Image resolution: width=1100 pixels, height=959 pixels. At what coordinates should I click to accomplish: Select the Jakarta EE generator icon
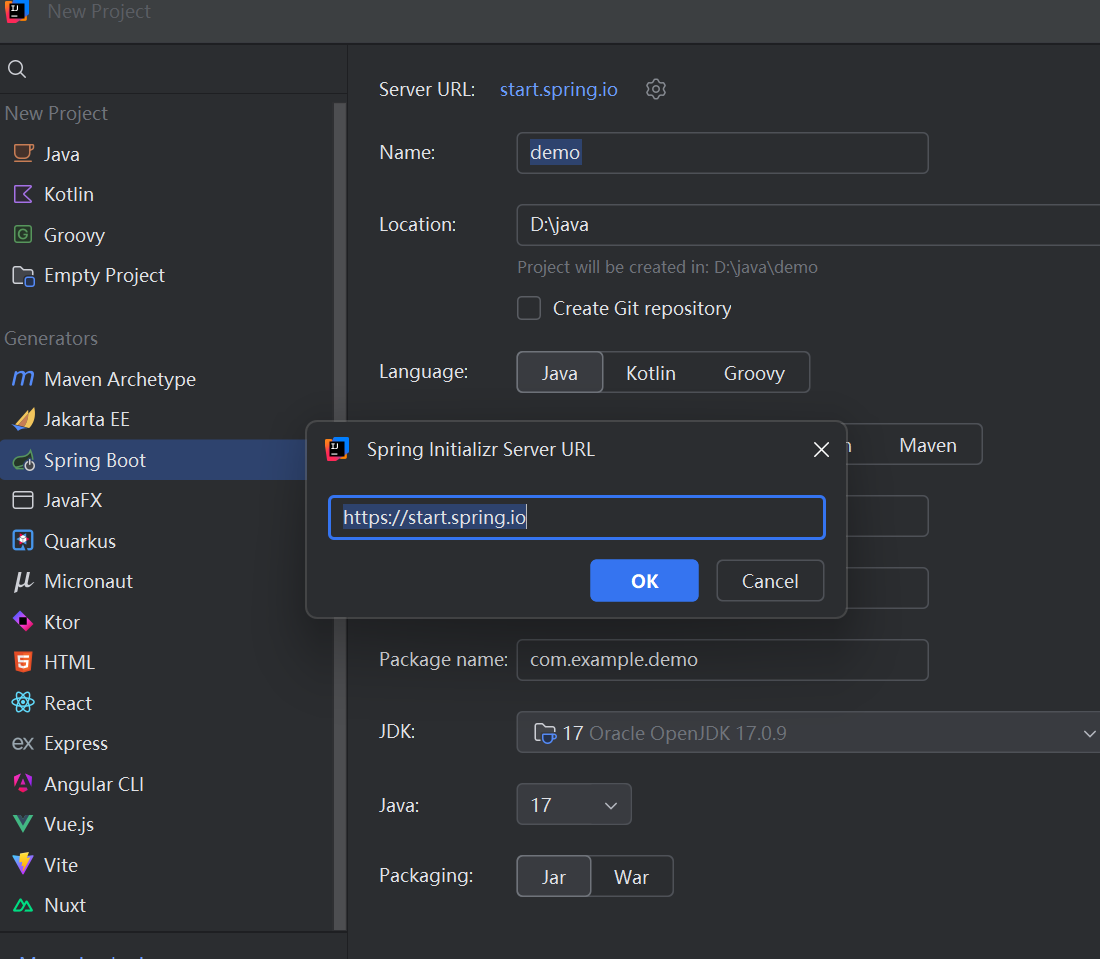(24, 419)
